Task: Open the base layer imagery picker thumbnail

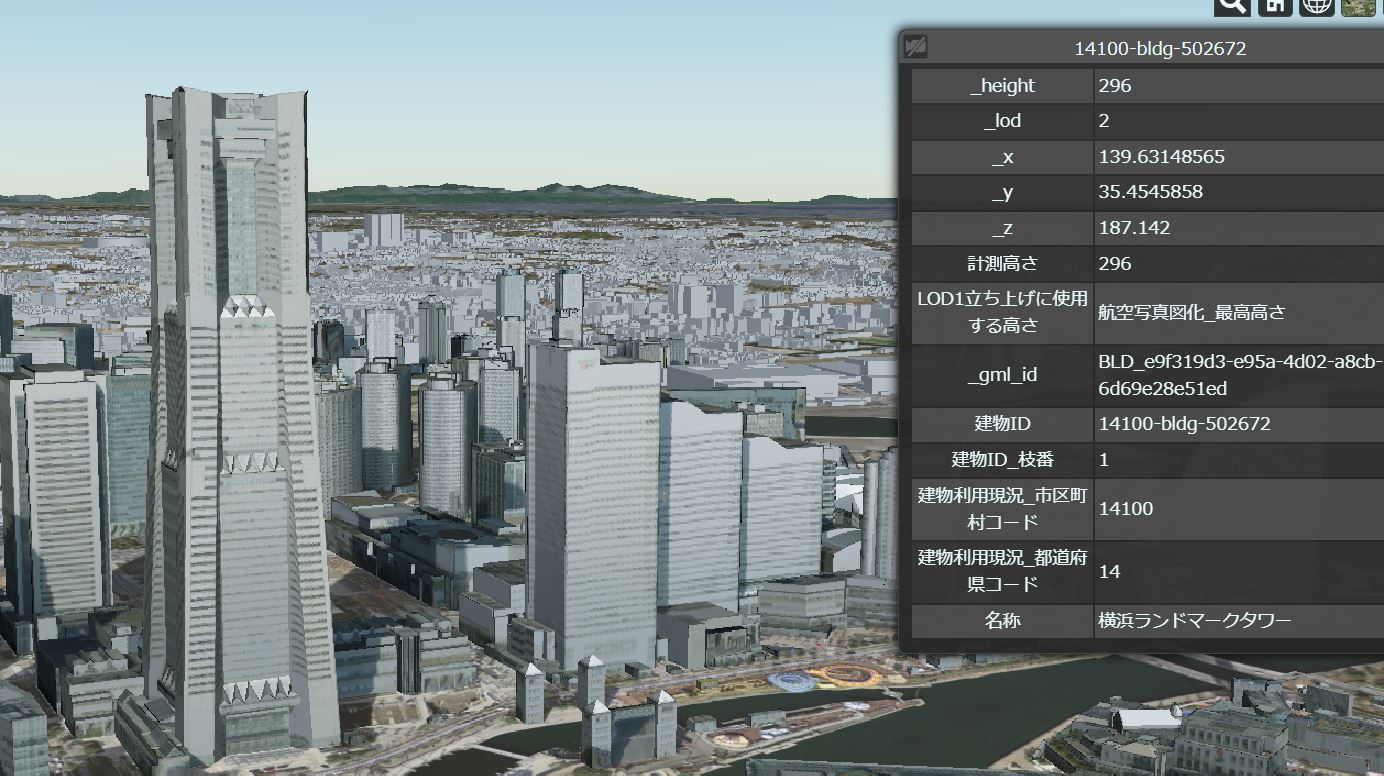Action: [1358, 6]
